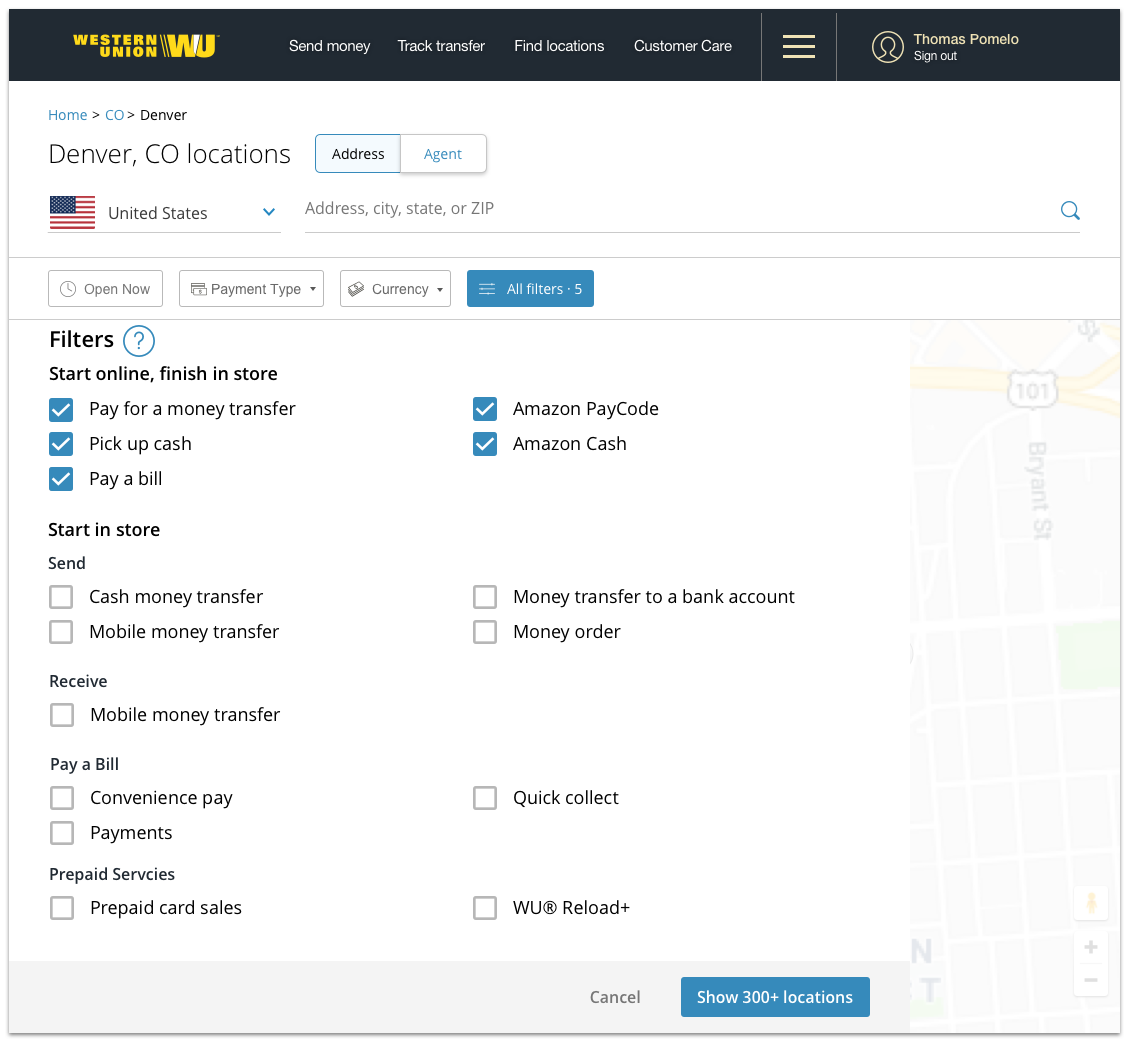Image resolution: width=1130 pixels, height=1043 pixels.
Task: Enable Send Mobile money transfer
Action: 61,632
